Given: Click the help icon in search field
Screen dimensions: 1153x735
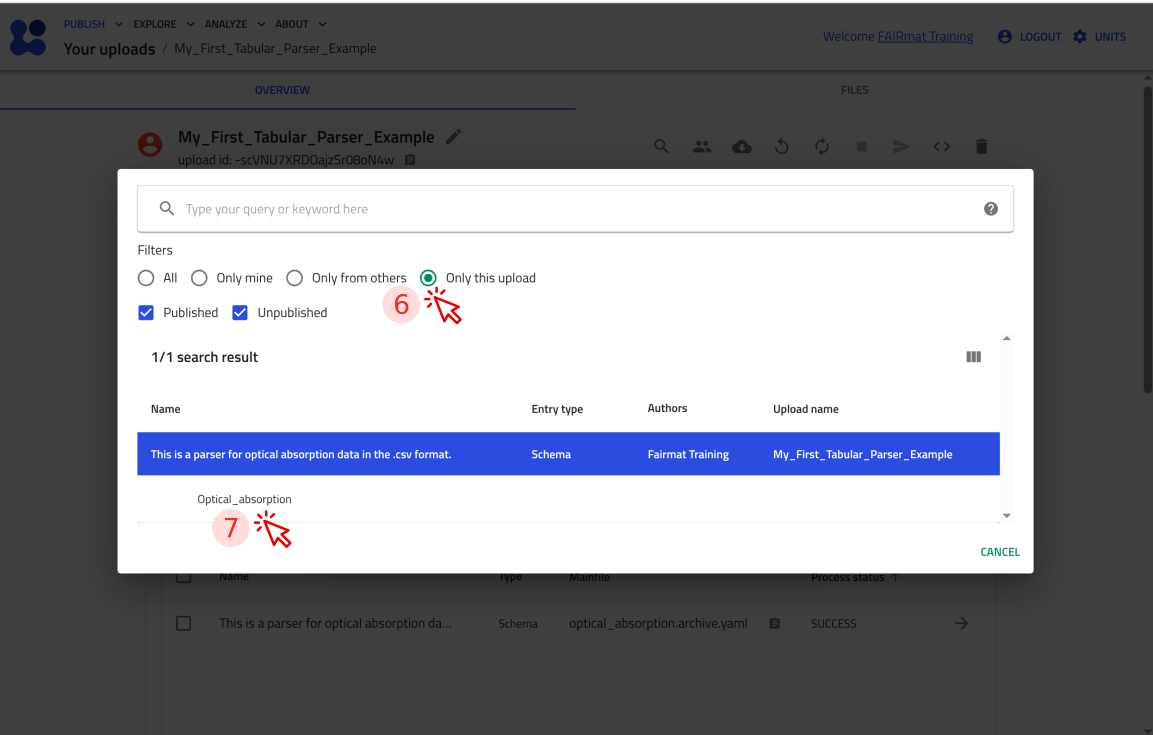Looking at the screenshot, I should [x=990, y=209].
